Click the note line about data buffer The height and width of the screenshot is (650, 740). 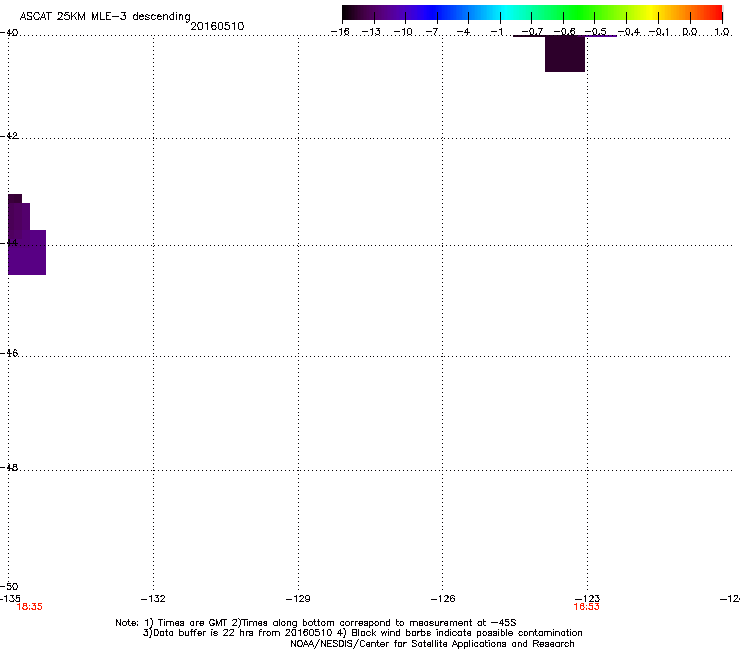click(362, 633)
